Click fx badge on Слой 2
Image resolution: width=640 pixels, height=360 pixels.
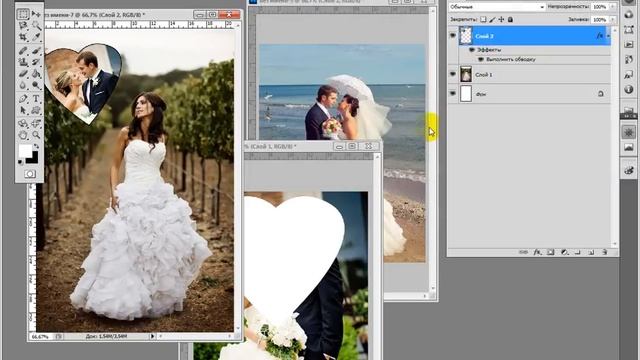tap(599, 36)
